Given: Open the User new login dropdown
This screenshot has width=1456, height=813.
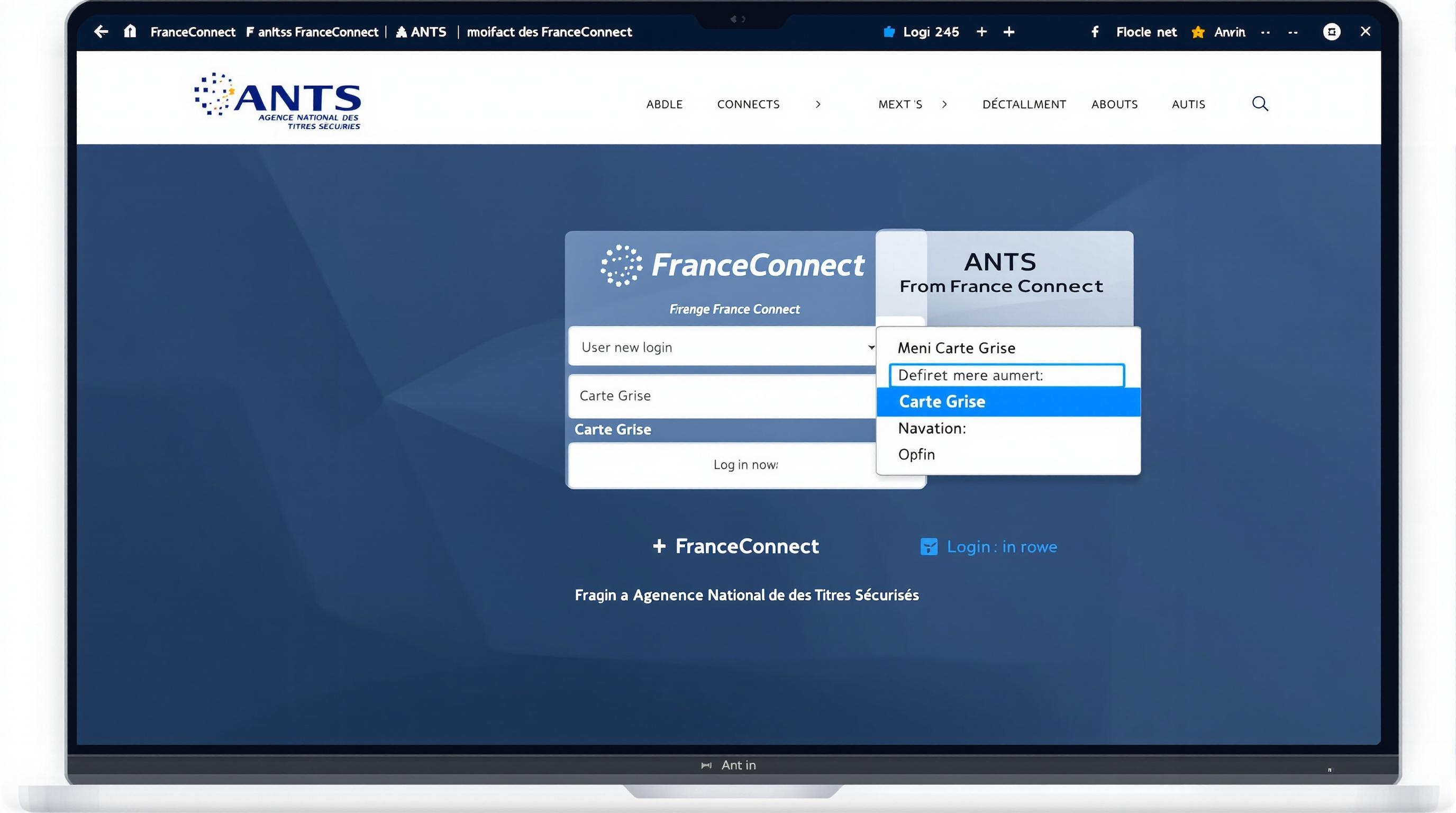Looking at the screenshot, I should pyautogui.click(x=723, y=347).
